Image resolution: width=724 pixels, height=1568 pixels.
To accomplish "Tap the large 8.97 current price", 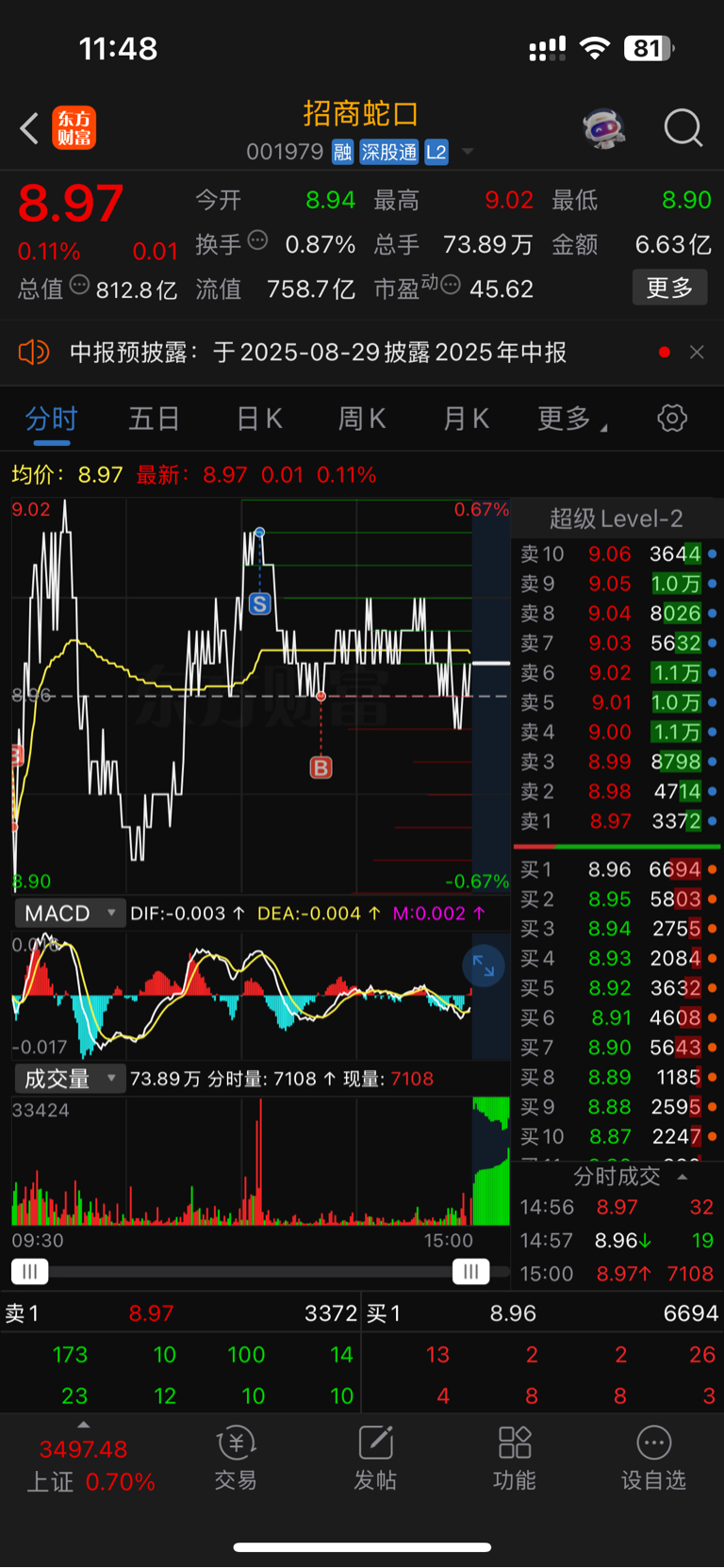I will click(71, 203).
